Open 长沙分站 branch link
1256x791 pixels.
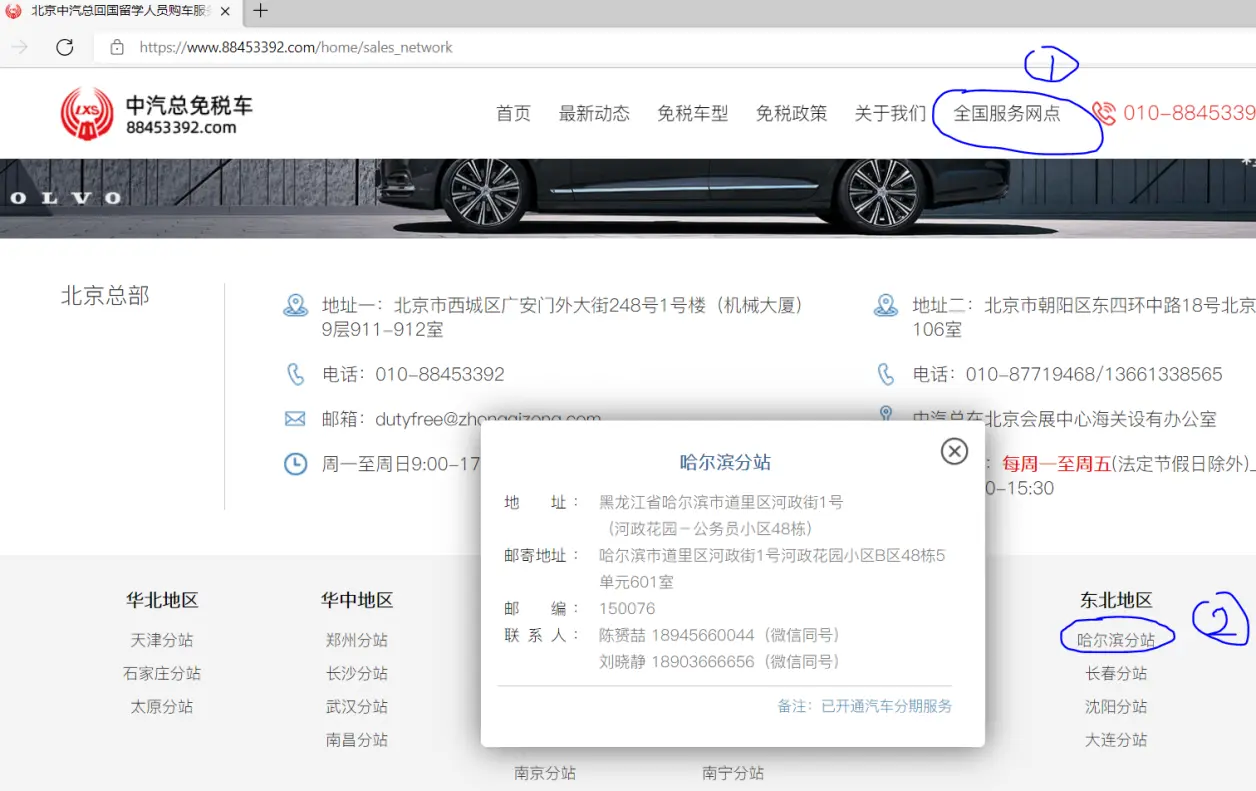[x=357, y=673]
